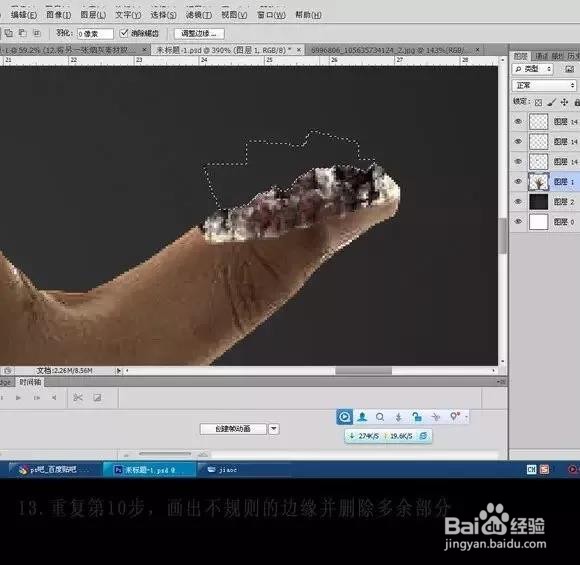Hide 图层 1 using its eye icon
This screenshot has height=565, width=580.
(x=518, y=181)
